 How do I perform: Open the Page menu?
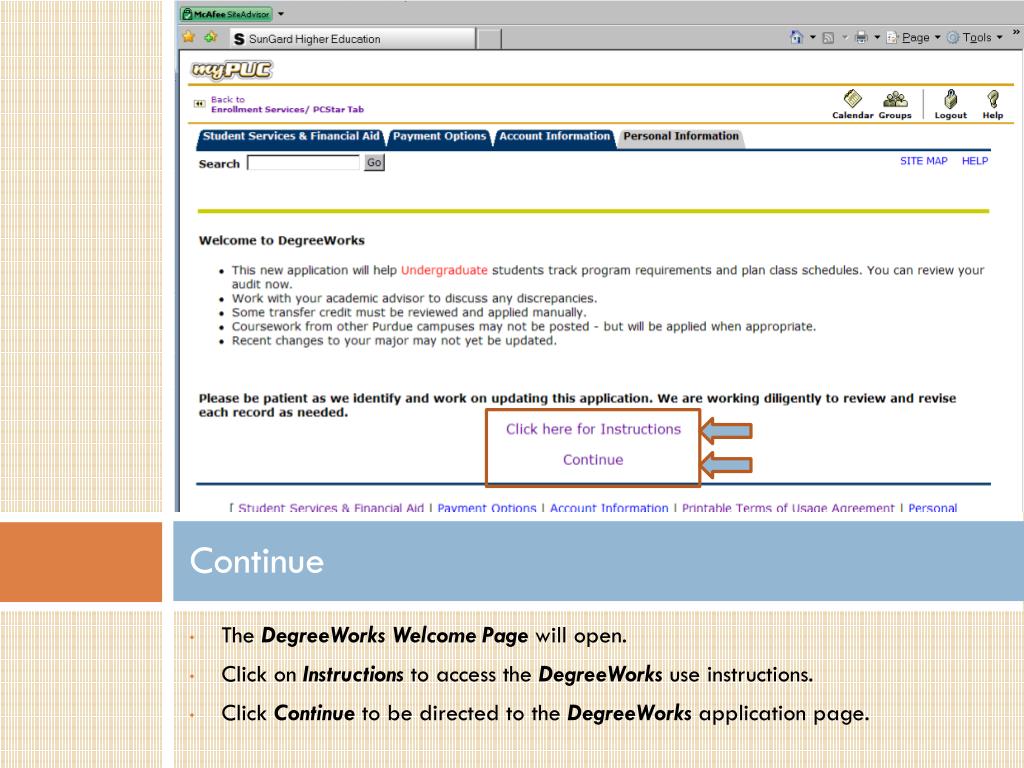click(x=913, y=38)
